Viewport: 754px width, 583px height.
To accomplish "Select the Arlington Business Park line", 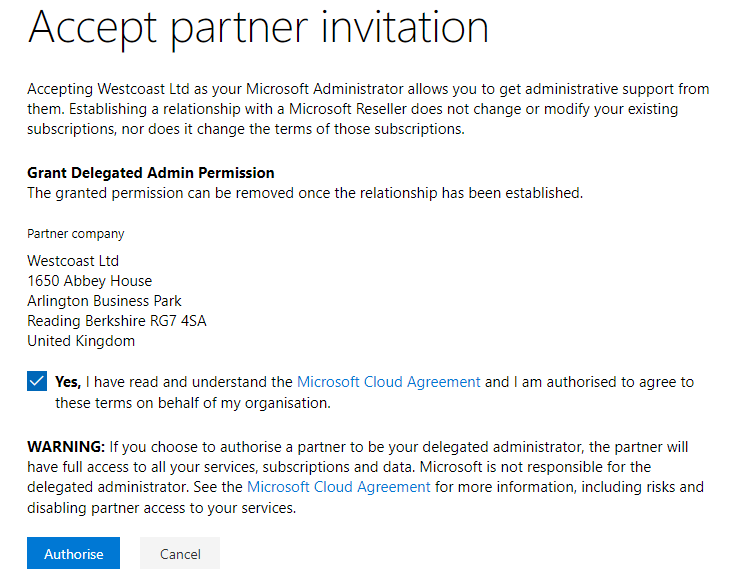I will (x=104, y=301).
